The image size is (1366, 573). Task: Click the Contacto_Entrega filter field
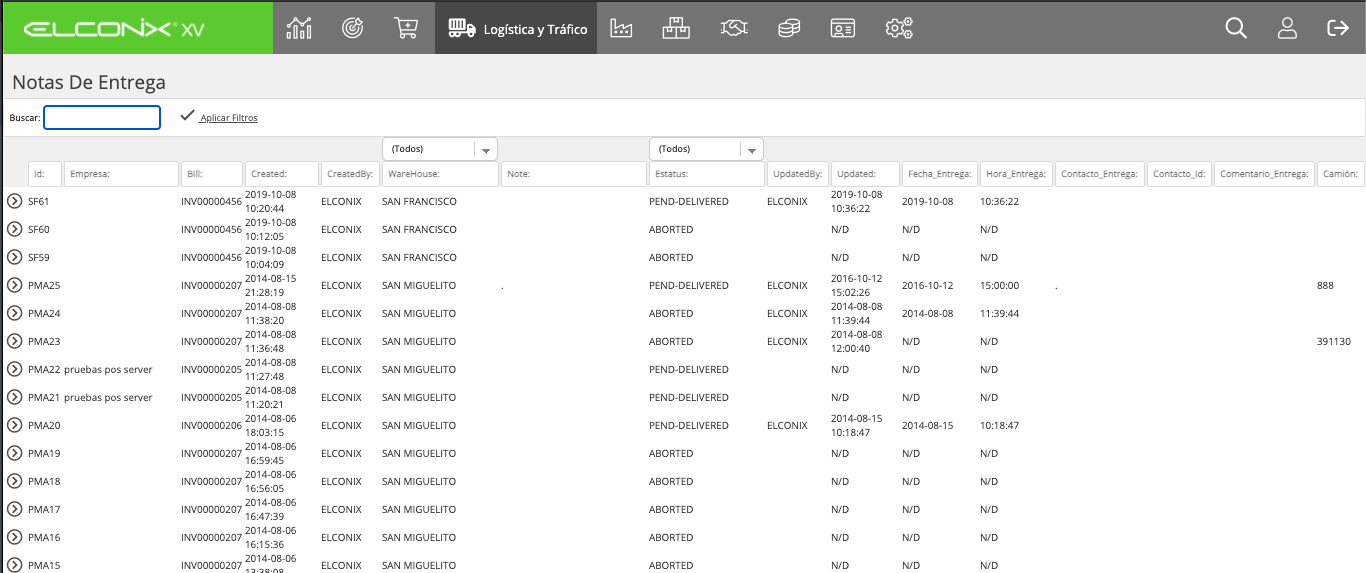point(1100,174)
